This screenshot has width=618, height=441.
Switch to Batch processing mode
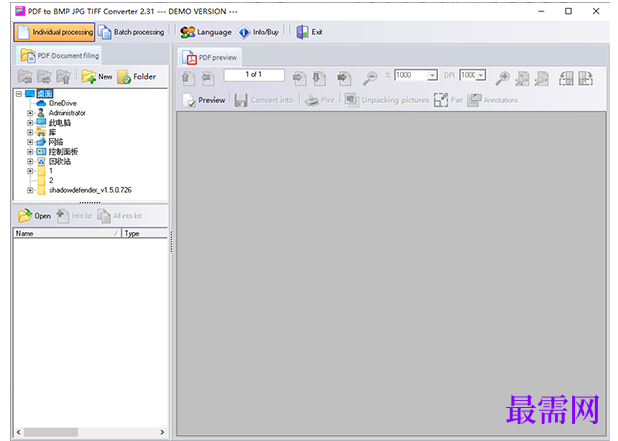[x=131, y=32]
